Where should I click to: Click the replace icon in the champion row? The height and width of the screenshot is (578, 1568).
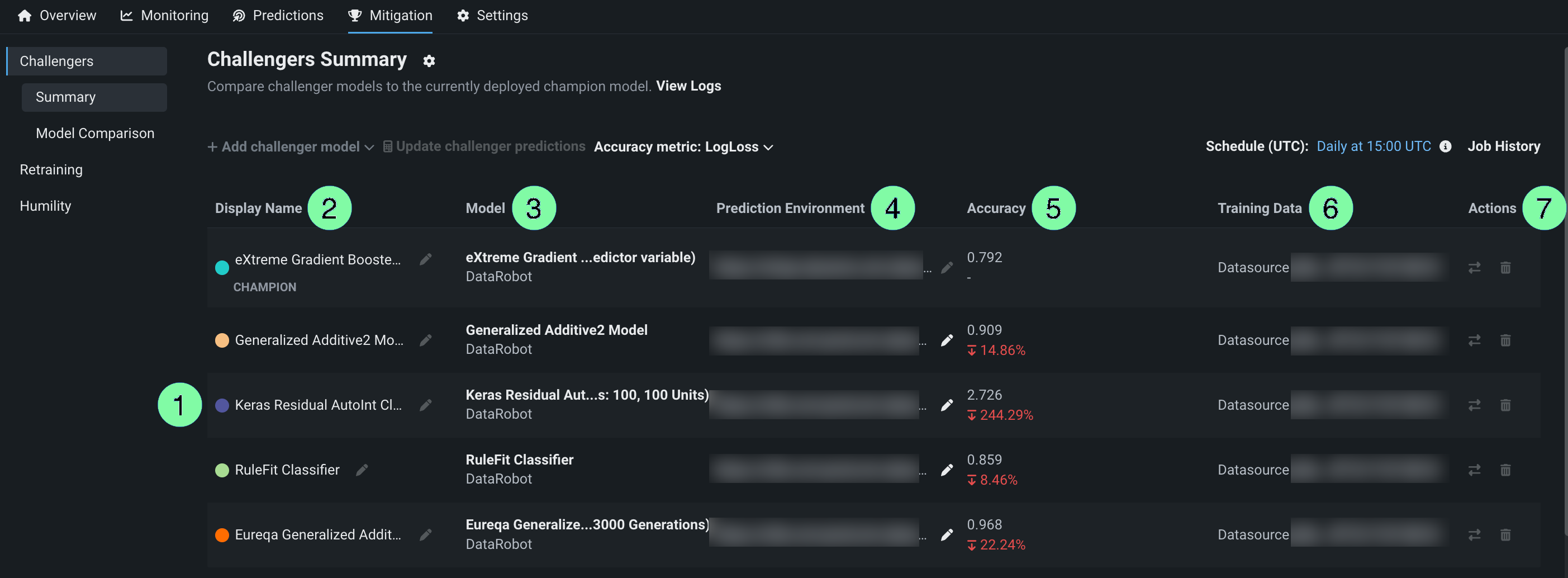pos(1474,267)
